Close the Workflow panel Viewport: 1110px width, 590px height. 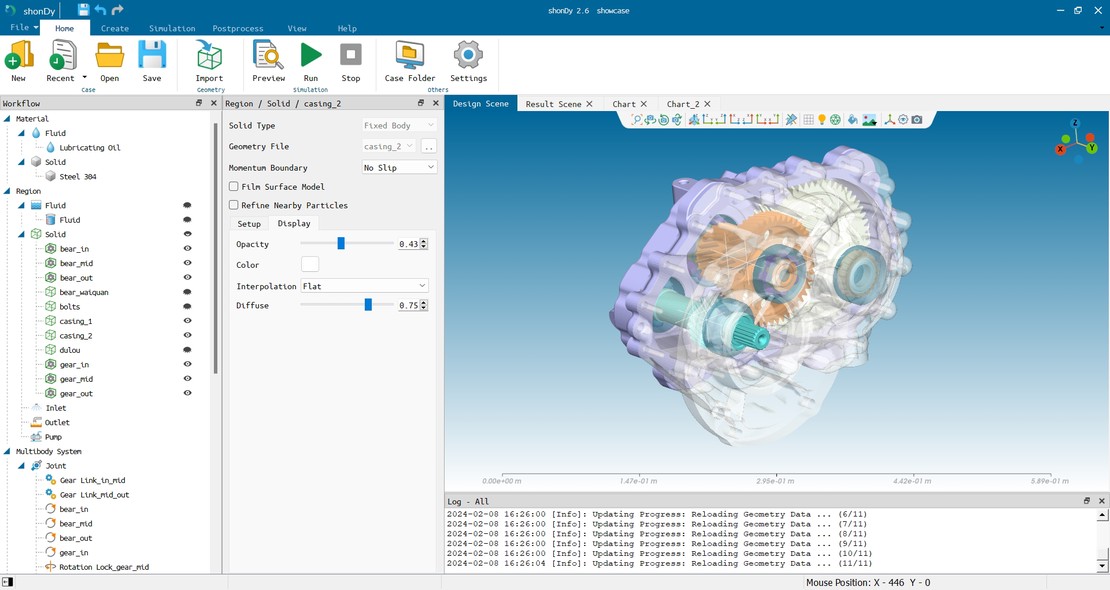(x=214, y=103)
